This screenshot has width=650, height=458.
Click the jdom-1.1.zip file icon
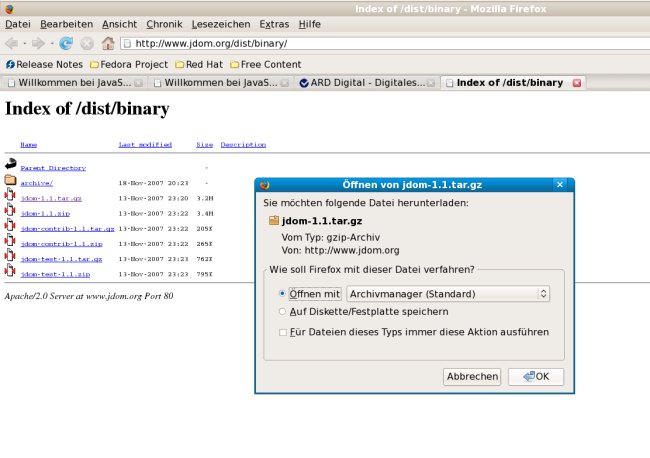coord(10,212)
